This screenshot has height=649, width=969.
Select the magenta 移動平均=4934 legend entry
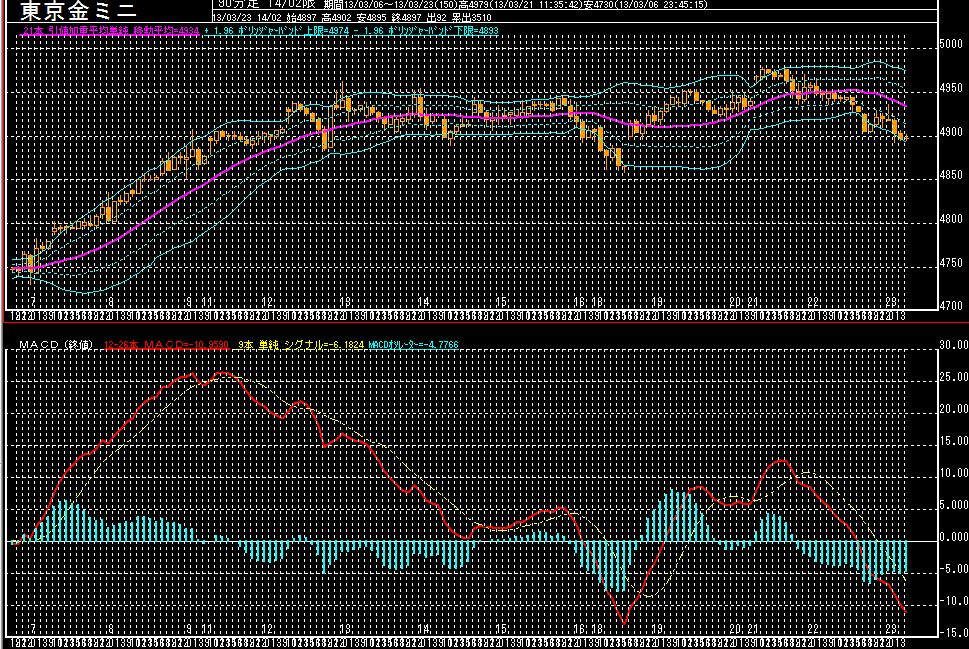coord(111,30)
